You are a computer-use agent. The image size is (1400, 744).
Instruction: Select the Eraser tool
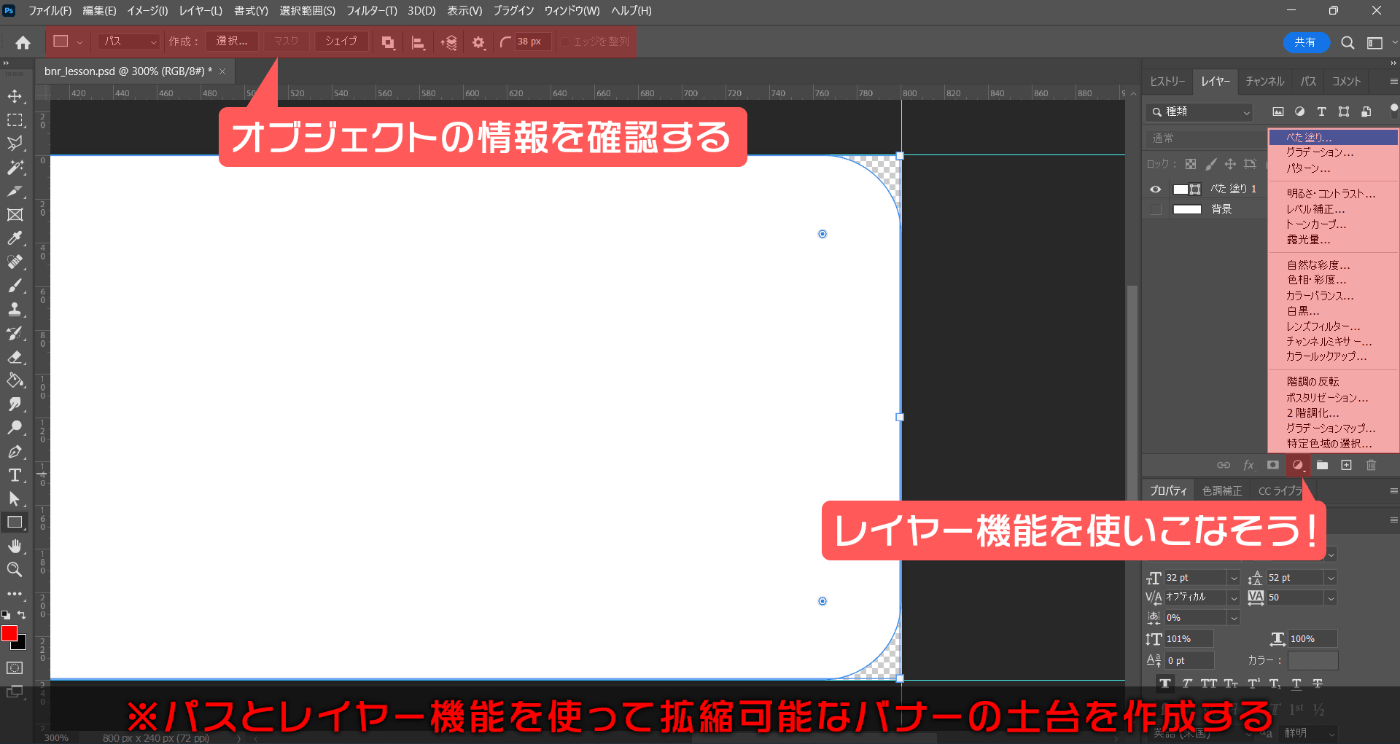15,357
